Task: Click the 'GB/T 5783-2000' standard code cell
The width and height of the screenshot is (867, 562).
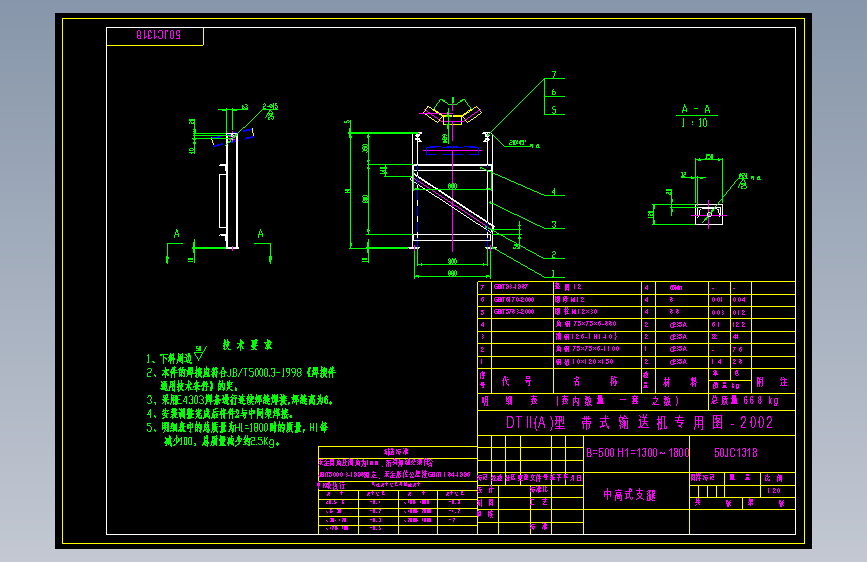Action: [514, 311]
